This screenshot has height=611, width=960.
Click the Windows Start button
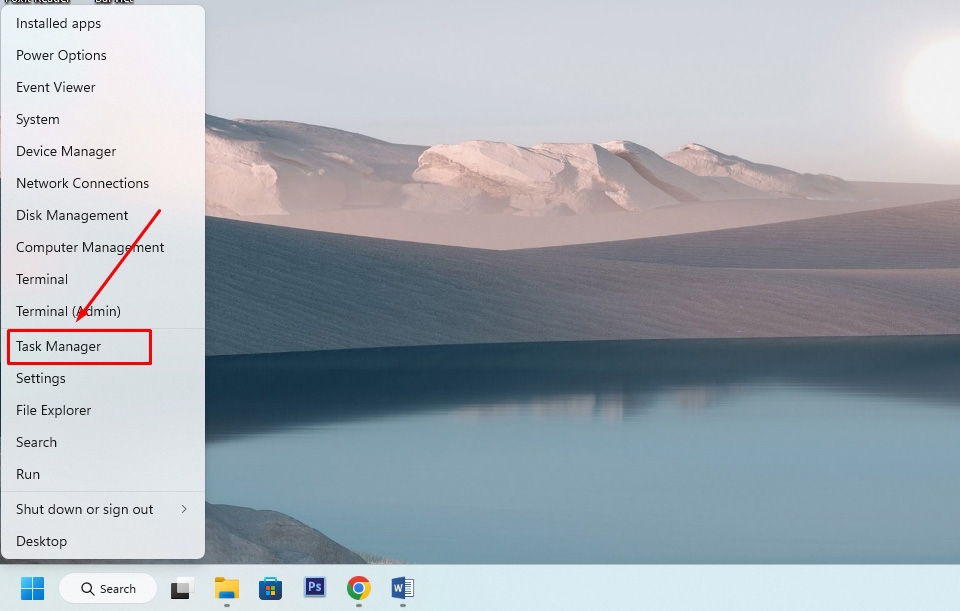point(32,589)
